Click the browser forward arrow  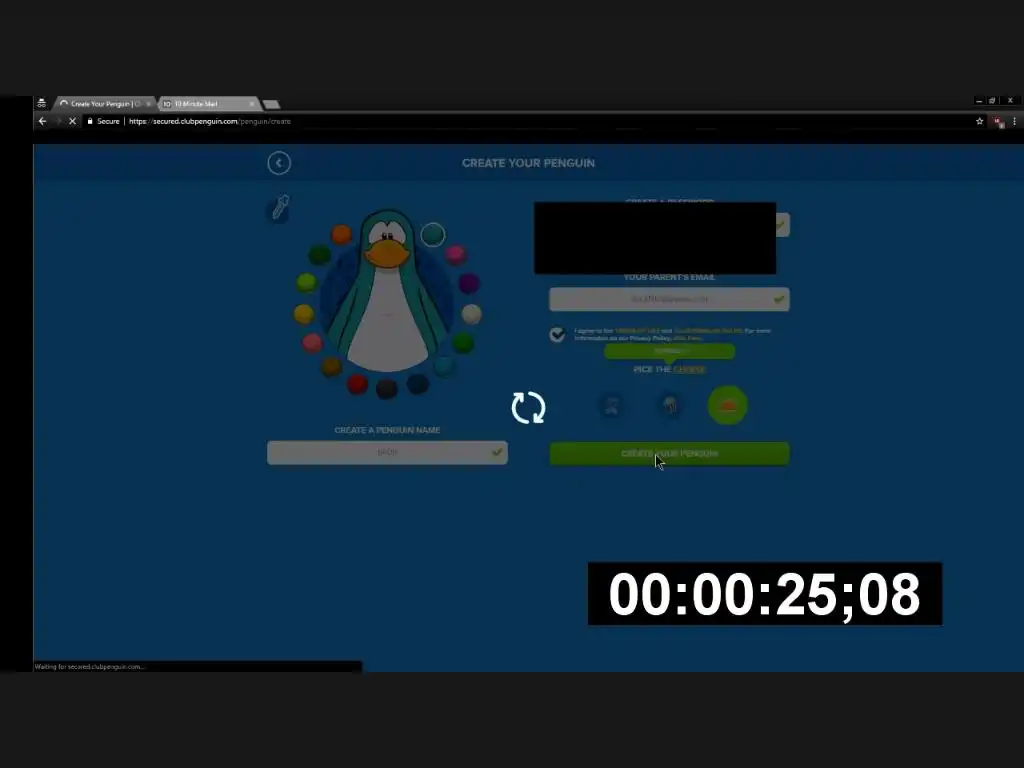coord(57,121)
